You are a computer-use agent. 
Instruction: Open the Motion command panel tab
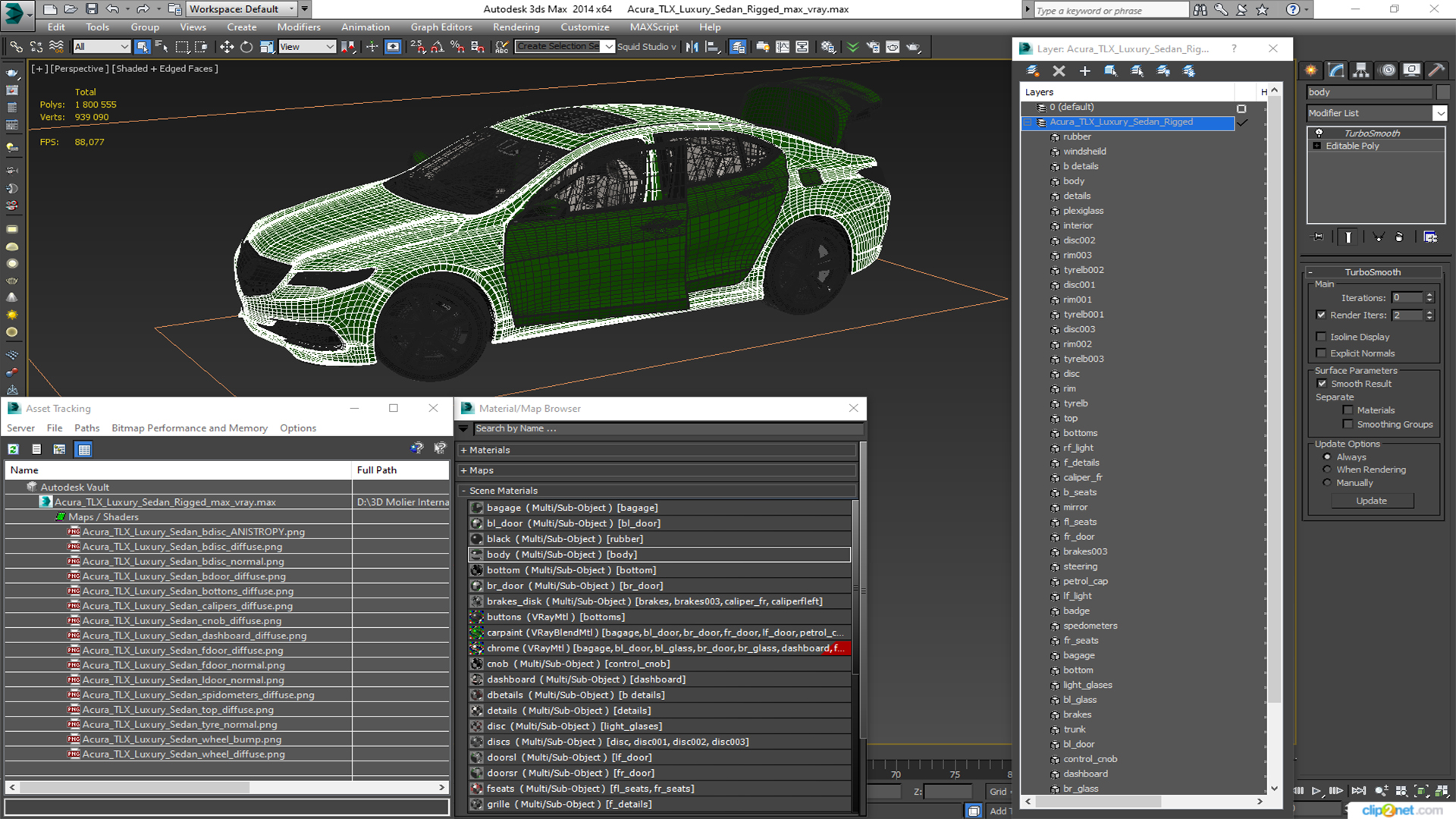[x=1388, y=71]
